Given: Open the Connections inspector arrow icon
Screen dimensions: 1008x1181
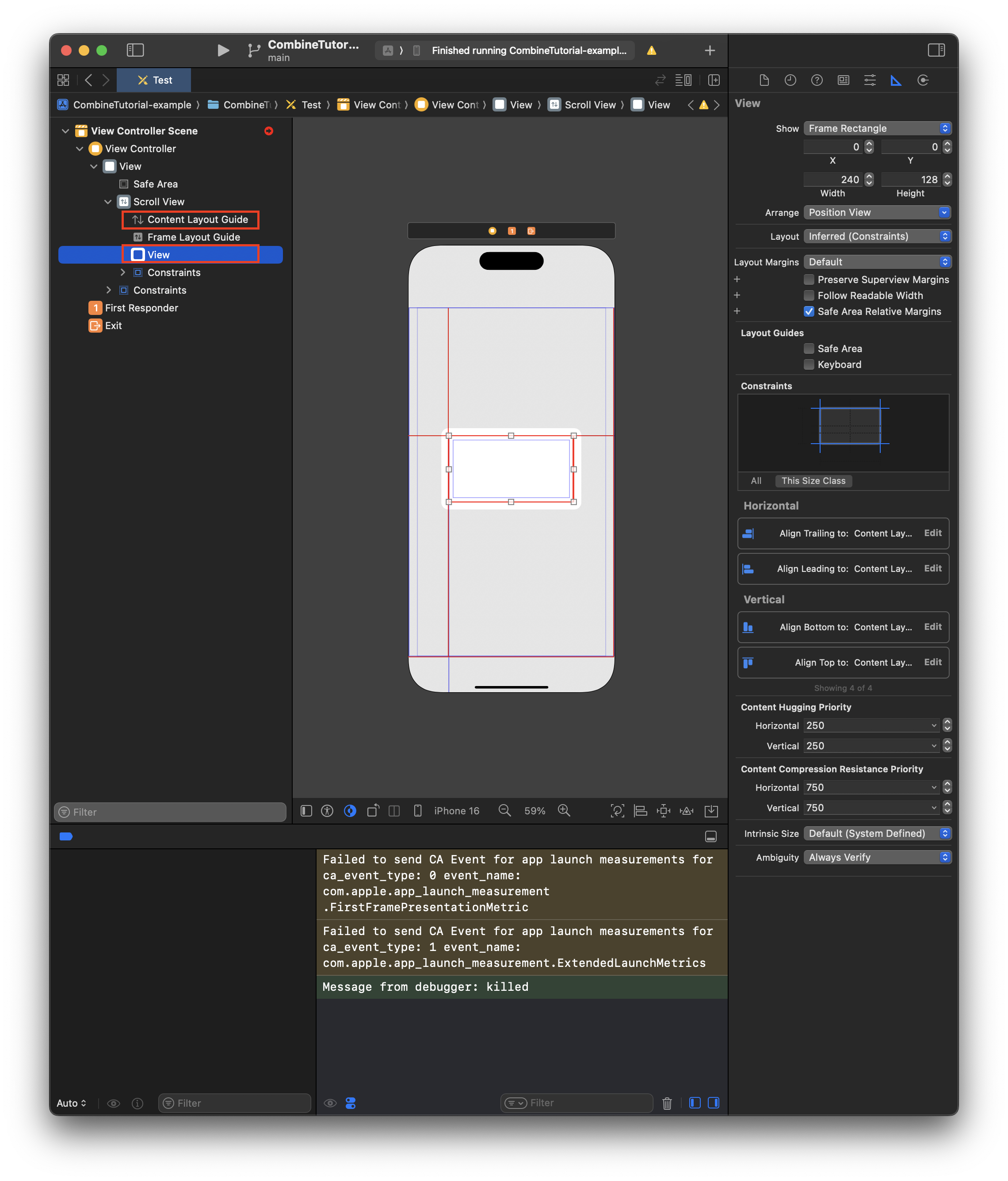Looking at the screenshot, I should coord(923,81).
